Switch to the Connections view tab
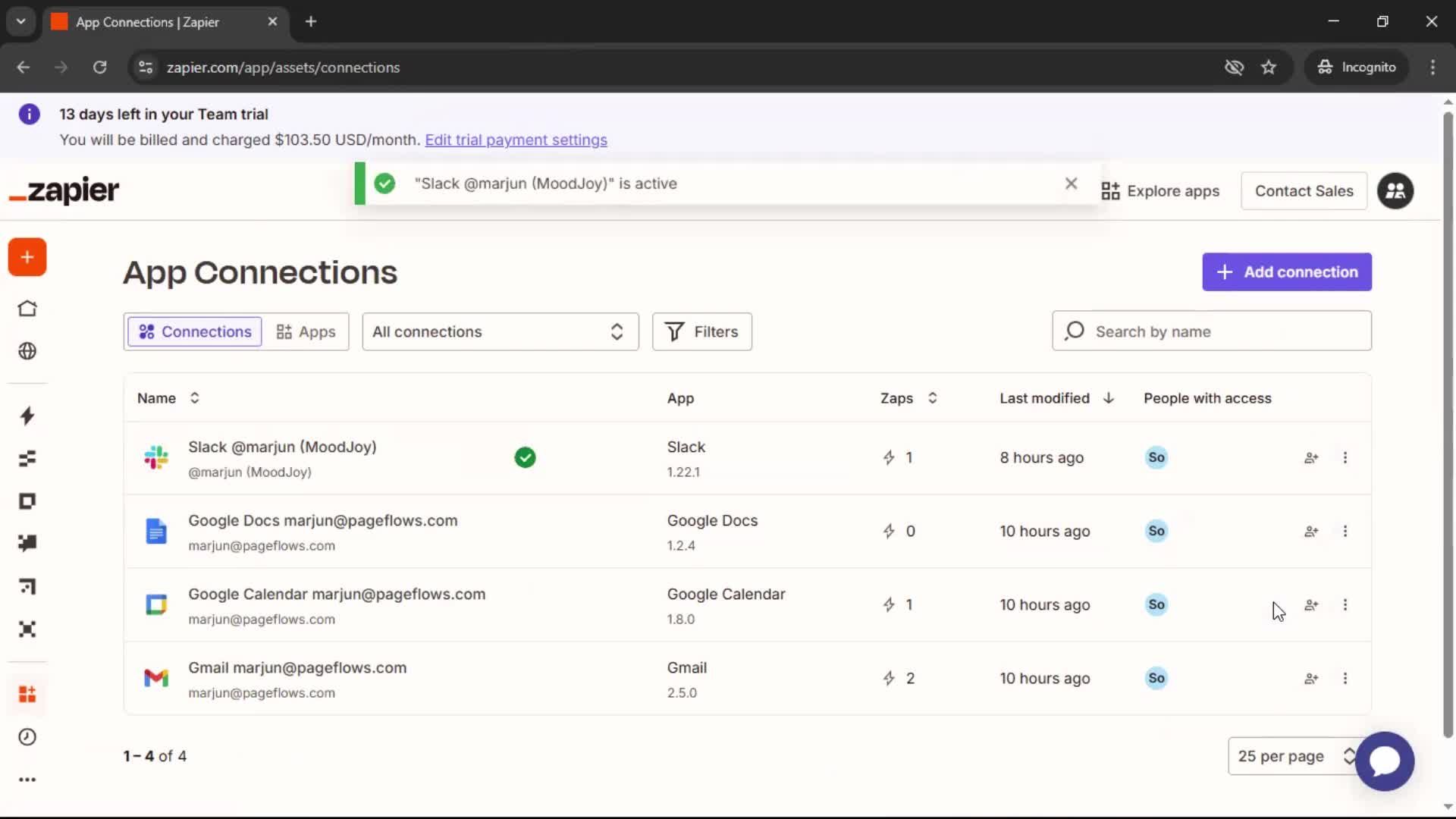Screen dimensions: 1456x819 [195, 331]
